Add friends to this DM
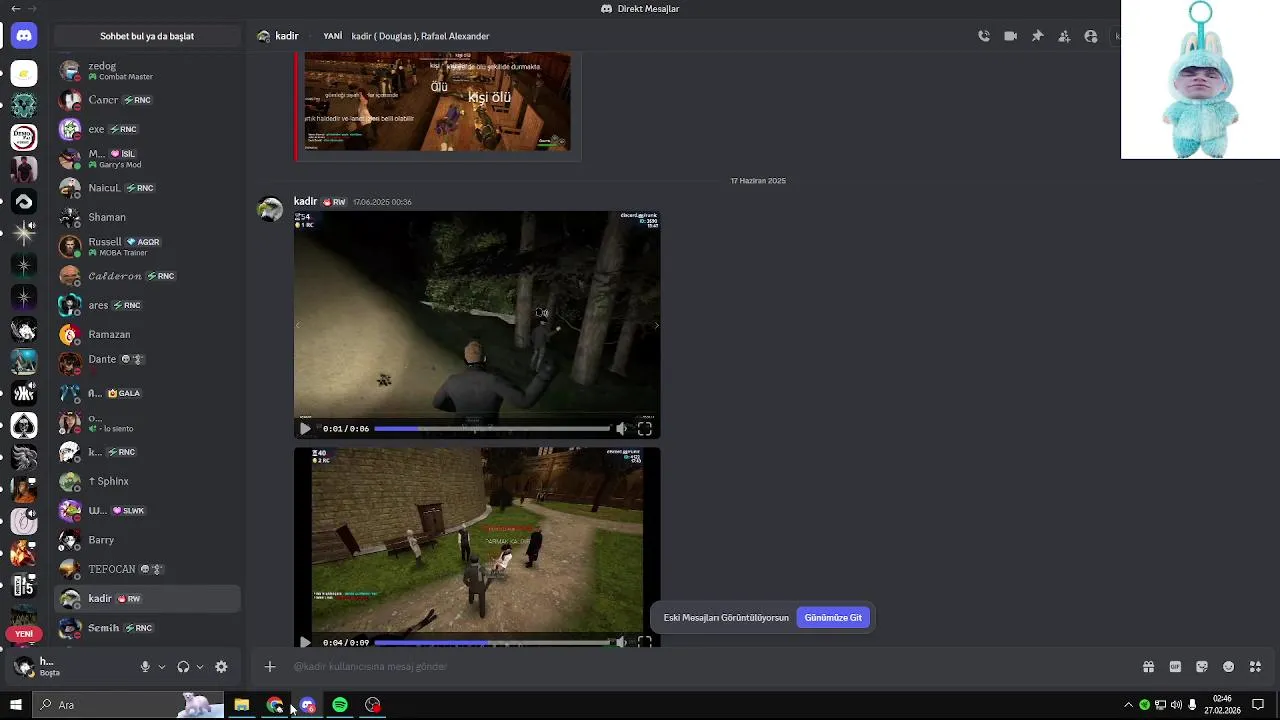This screenshot has height=720, width=1280. [1064, 36]
